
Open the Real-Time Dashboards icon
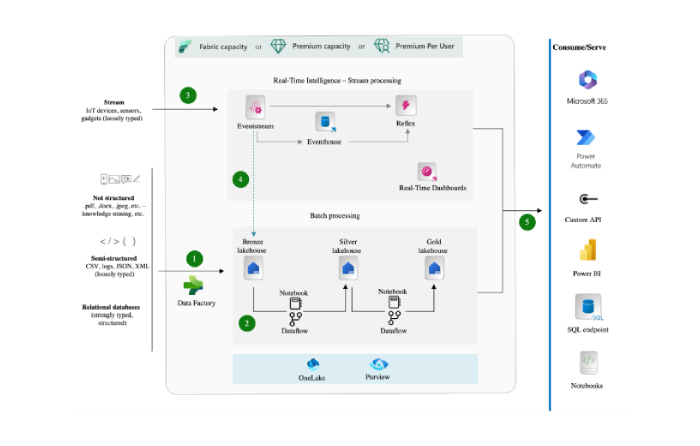(x=427, y=172)
